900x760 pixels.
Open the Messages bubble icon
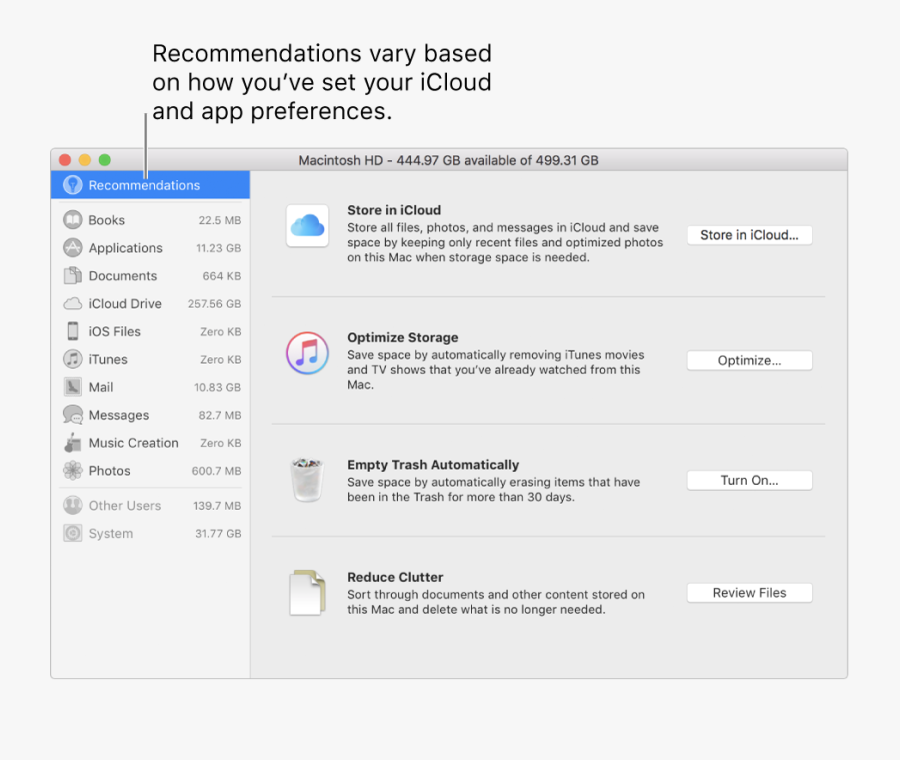(73, 415)
